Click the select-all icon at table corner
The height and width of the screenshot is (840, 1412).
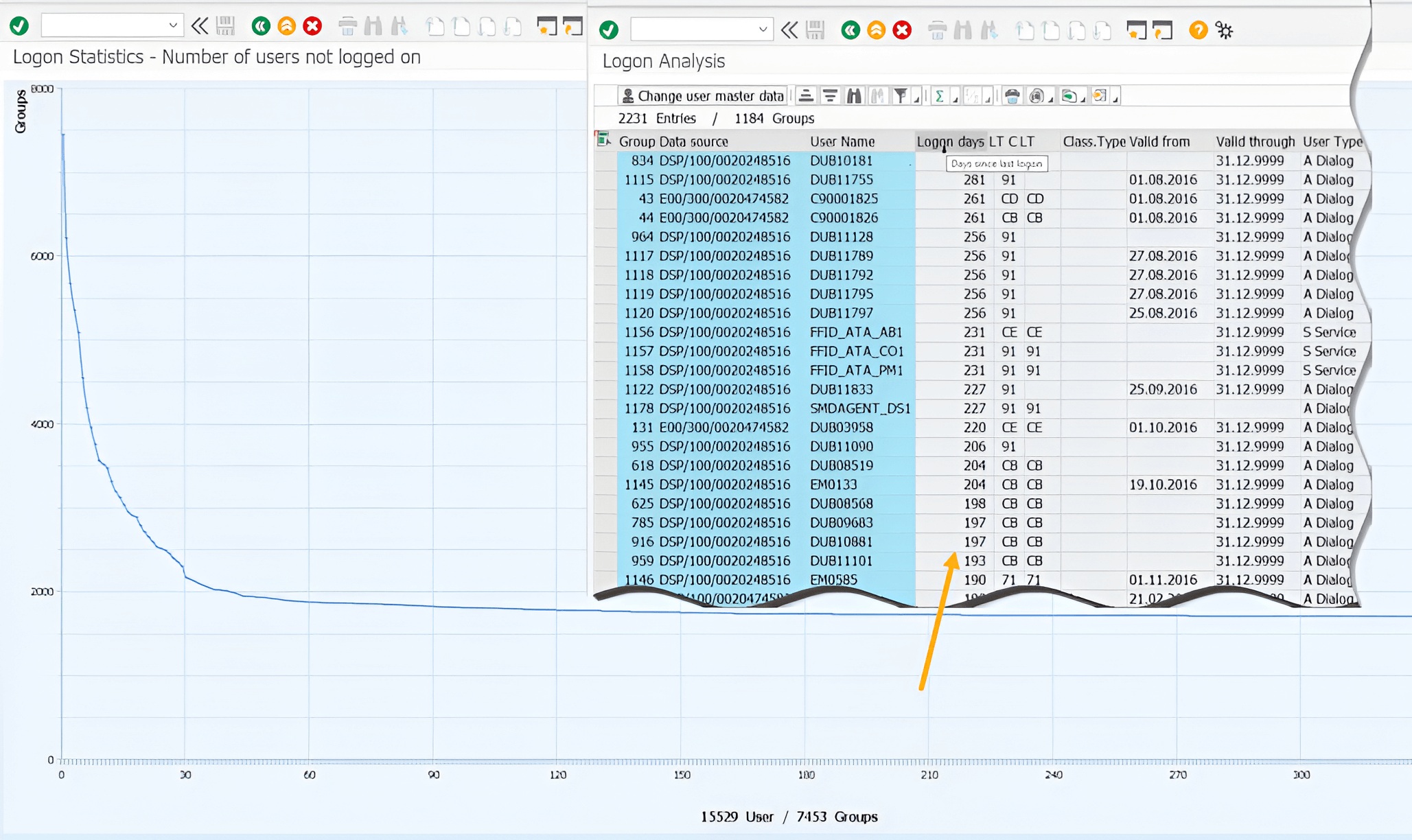pos(603,140)
